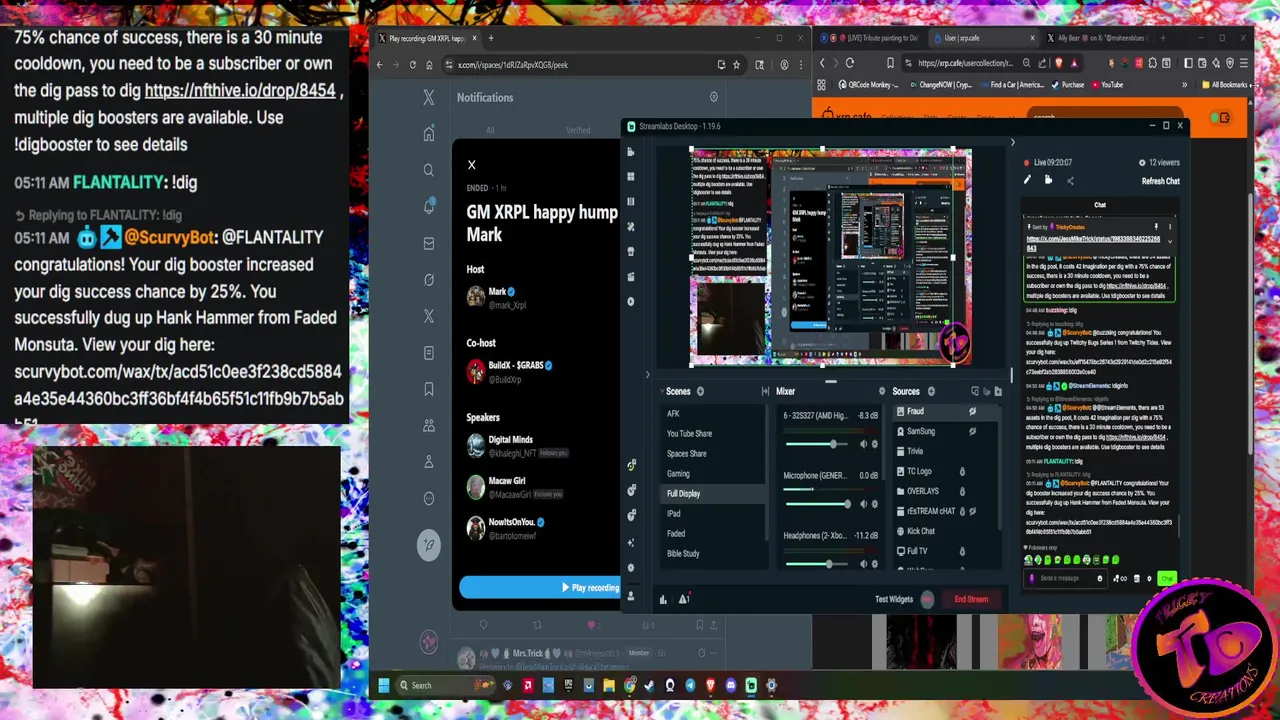
Task: Open Mixer advanced audio settings gear
Action: click(882, 391)
